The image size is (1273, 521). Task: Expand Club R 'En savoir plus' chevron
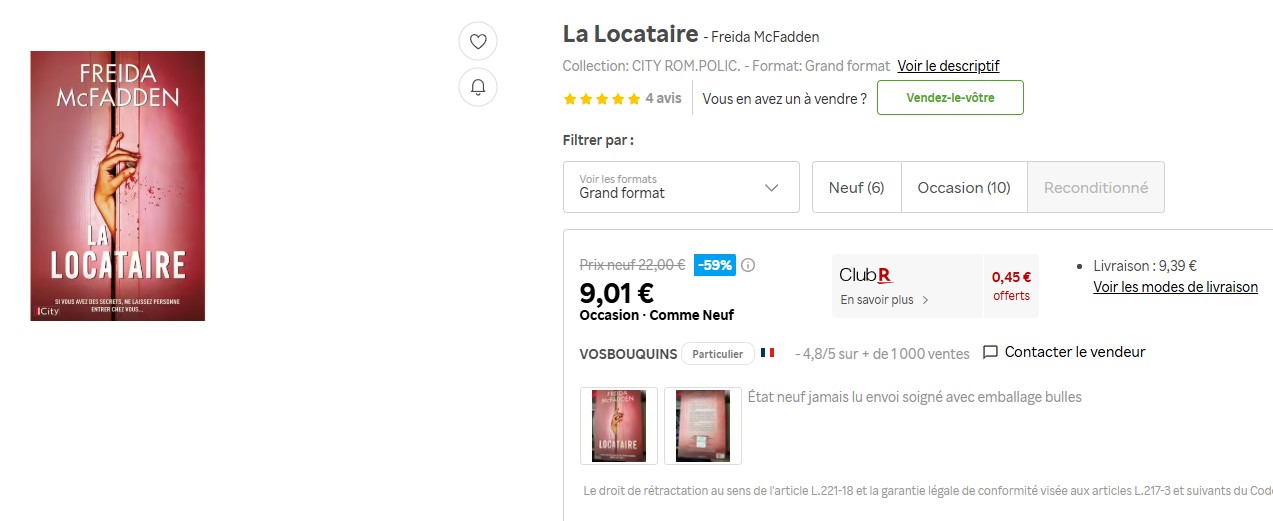click(925, 300)
